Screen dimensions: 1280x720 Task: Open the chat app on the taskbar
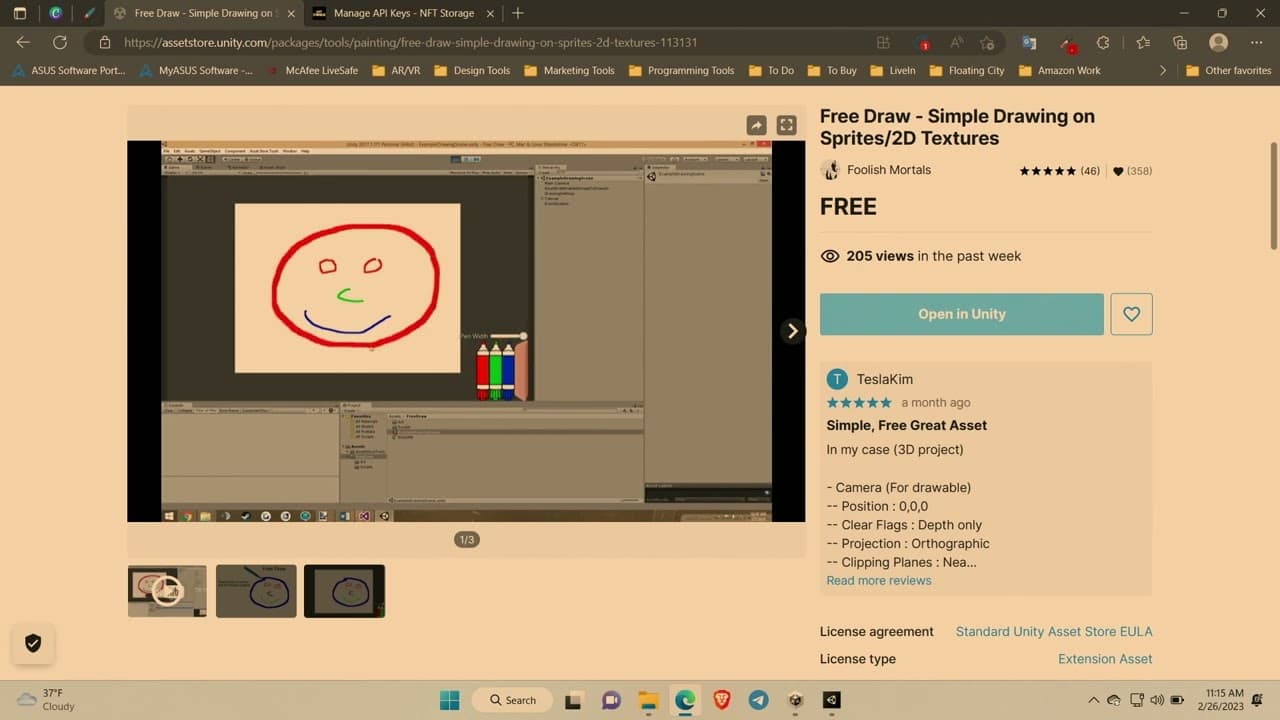click(x=611, y=700)
